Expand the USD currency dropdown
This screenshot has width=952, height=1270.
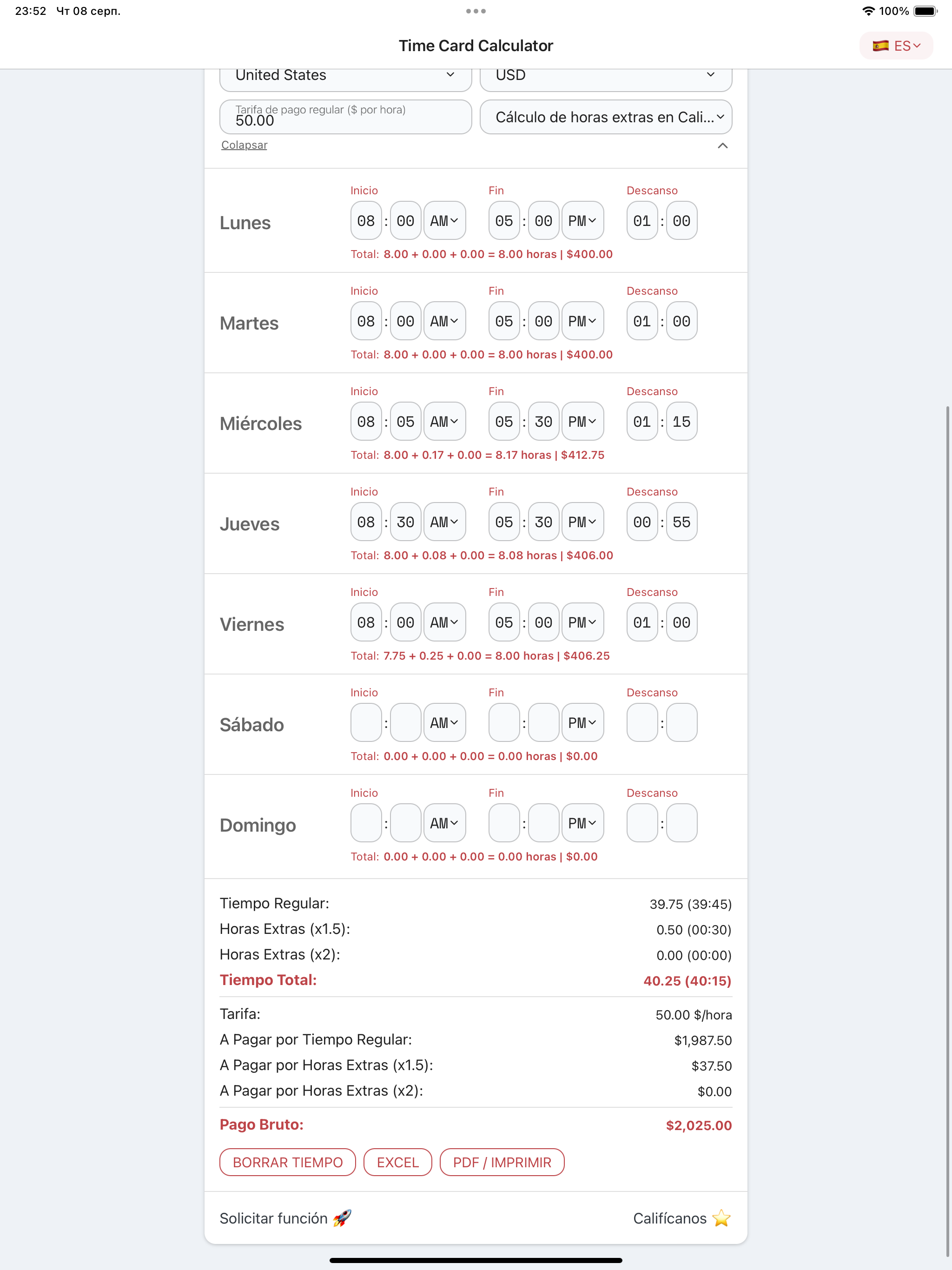[605, 76]
